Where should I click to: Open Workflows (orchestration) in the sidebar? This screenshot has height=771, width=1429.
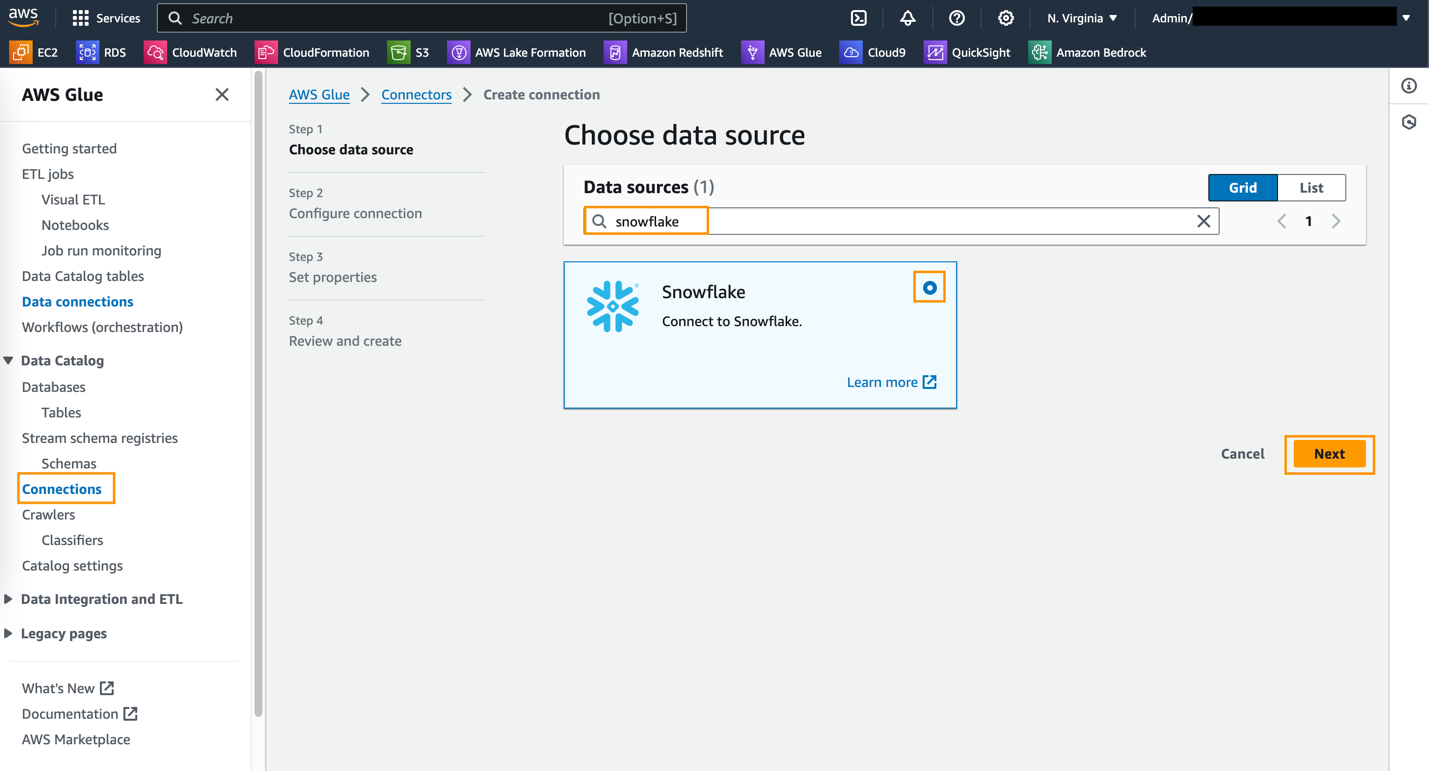click(x=102, y=327)
